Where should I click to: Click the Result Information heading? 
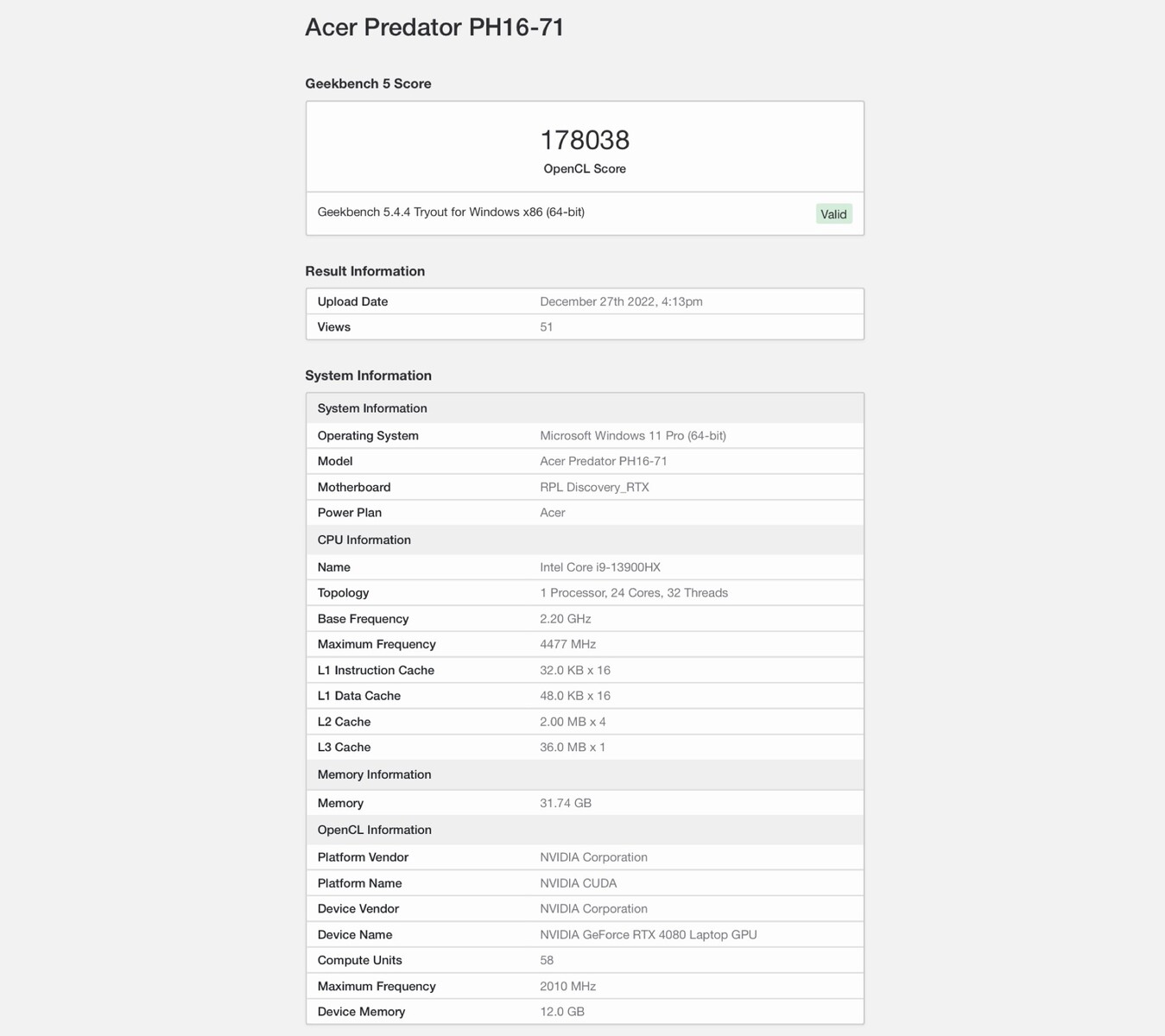point(364,271)
